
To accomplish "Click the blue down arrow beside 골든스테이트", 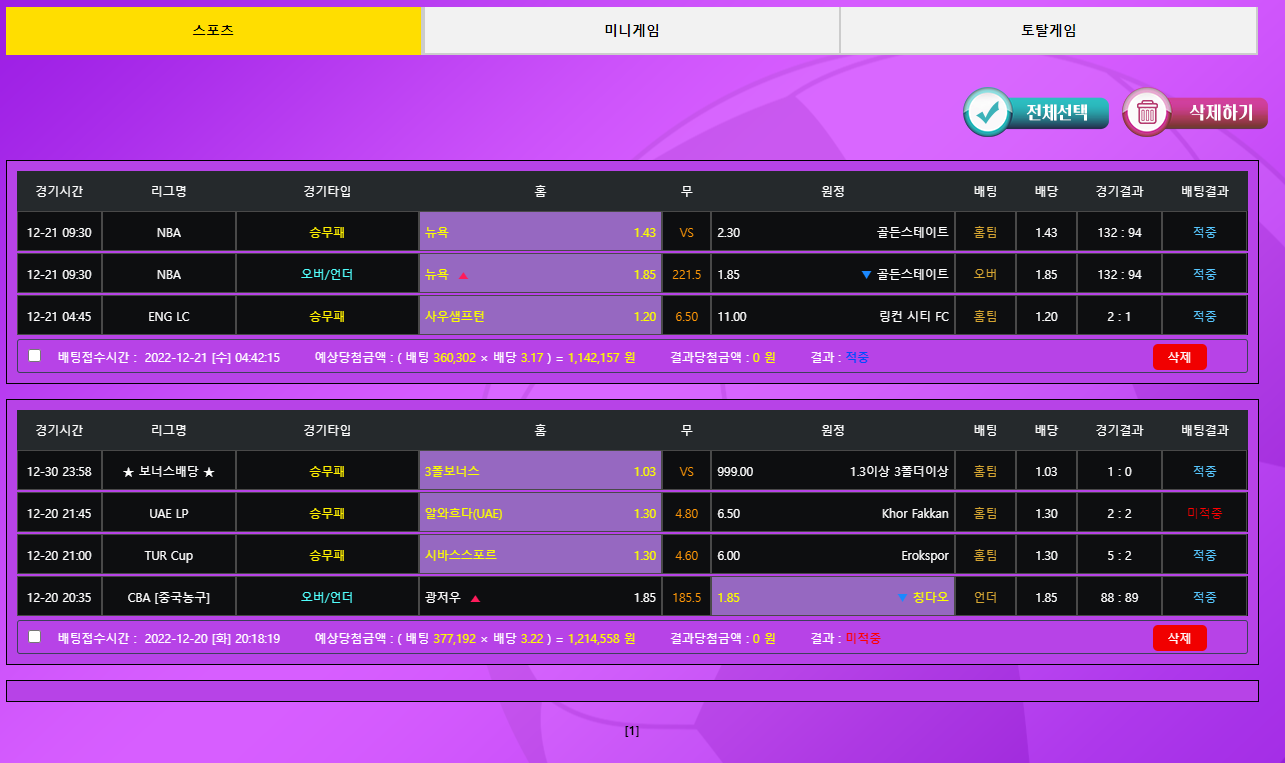I will (x=866, y=275).
